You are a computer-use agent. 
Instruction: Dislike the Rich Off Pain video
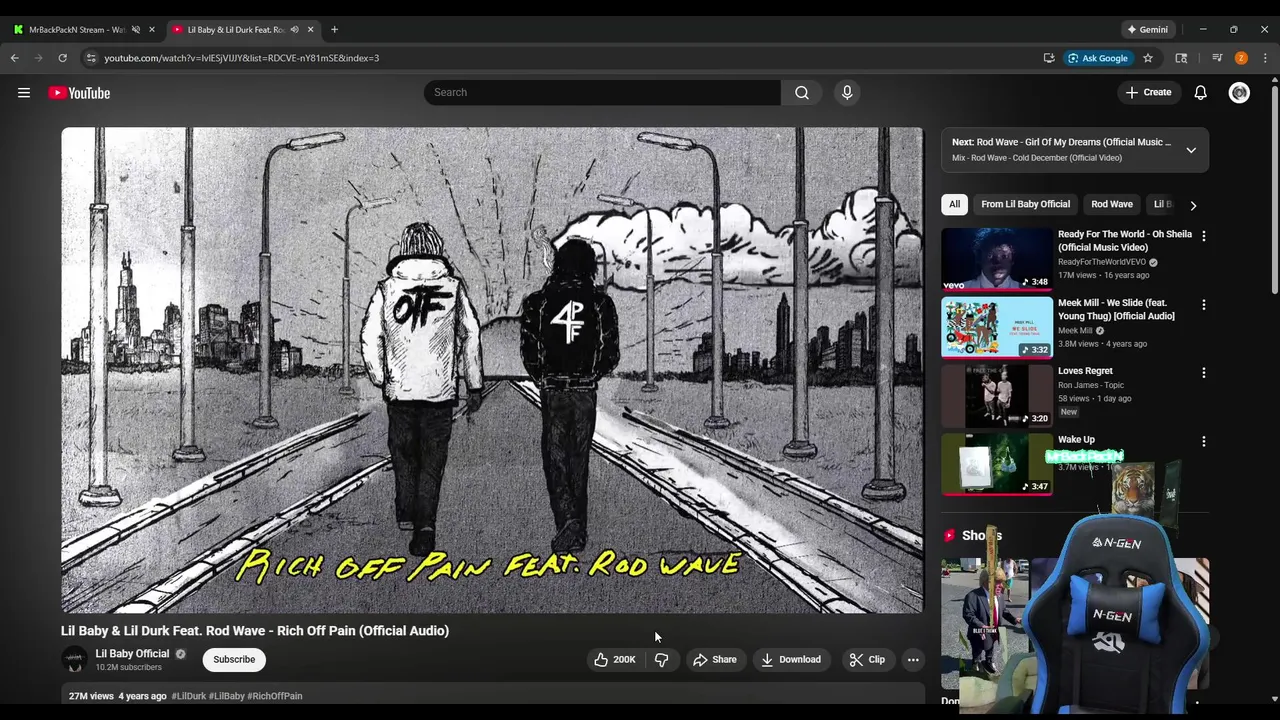pyautogui.click(x=661, y=660)
